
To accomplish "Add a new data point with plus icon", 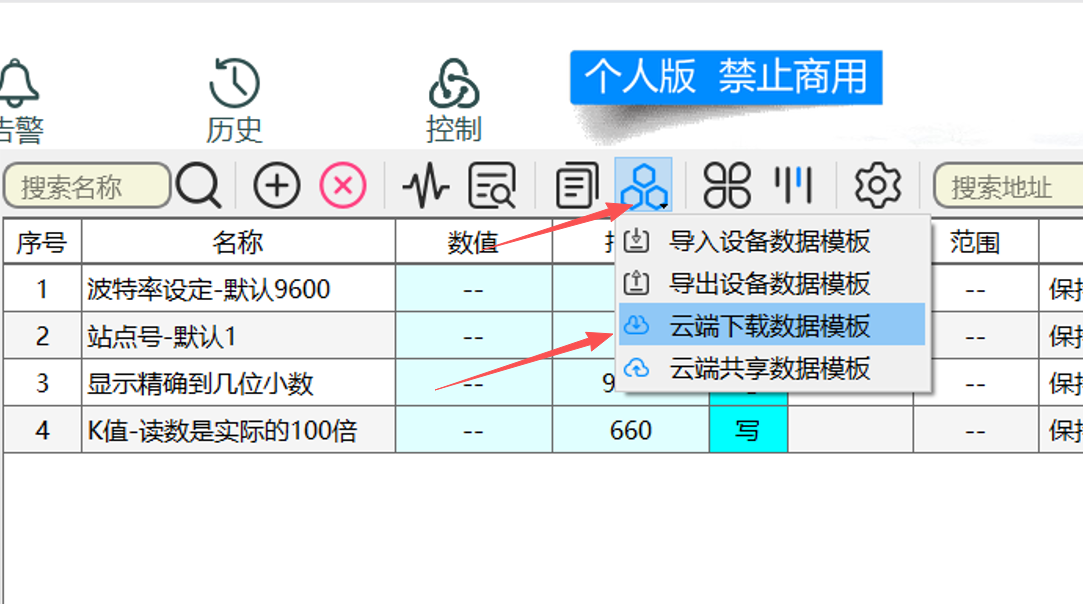I will (x=276, y=185).
